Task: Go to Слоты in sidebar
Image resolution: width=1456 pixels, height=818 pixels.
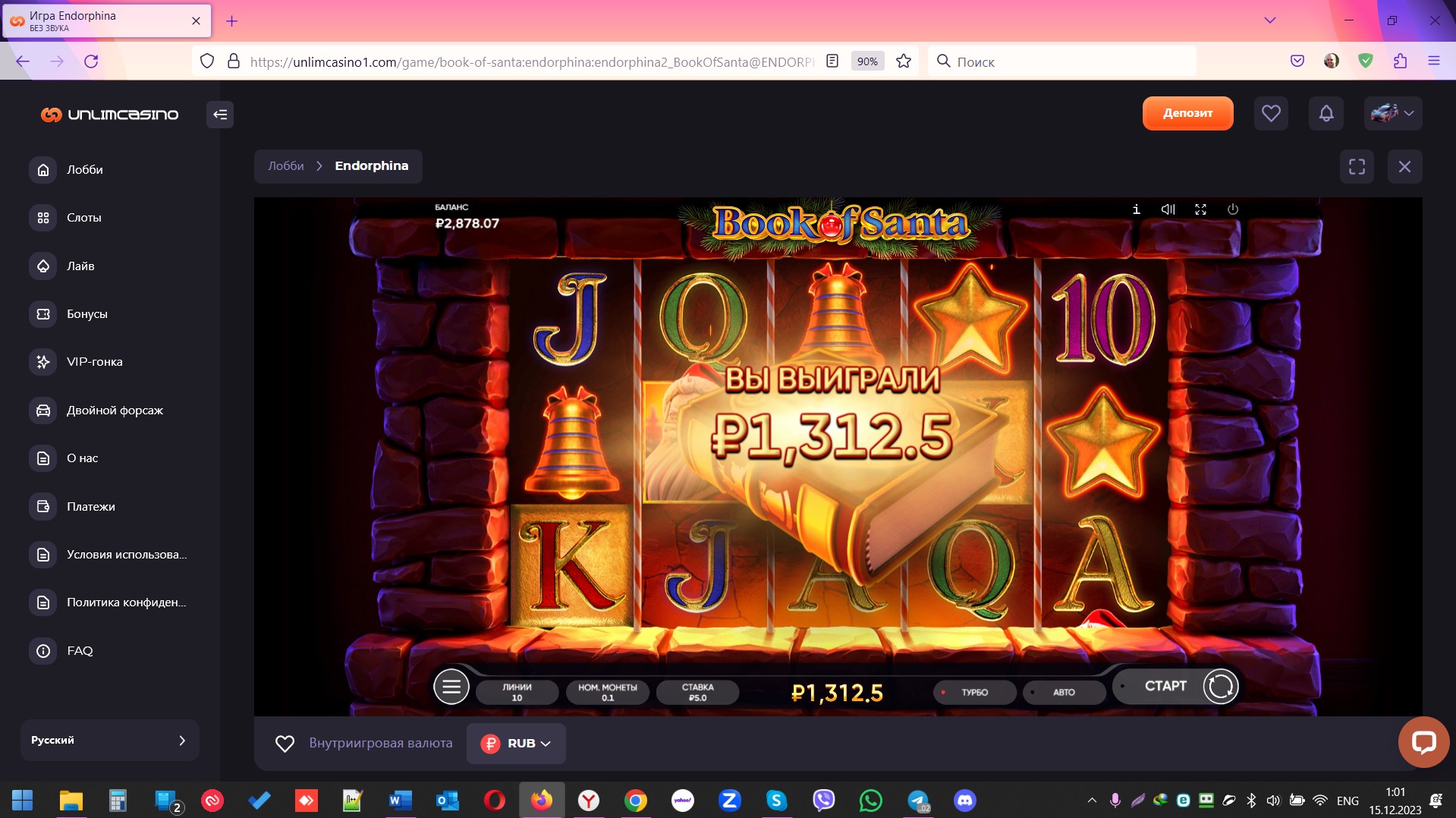Action: click(83, 218)
